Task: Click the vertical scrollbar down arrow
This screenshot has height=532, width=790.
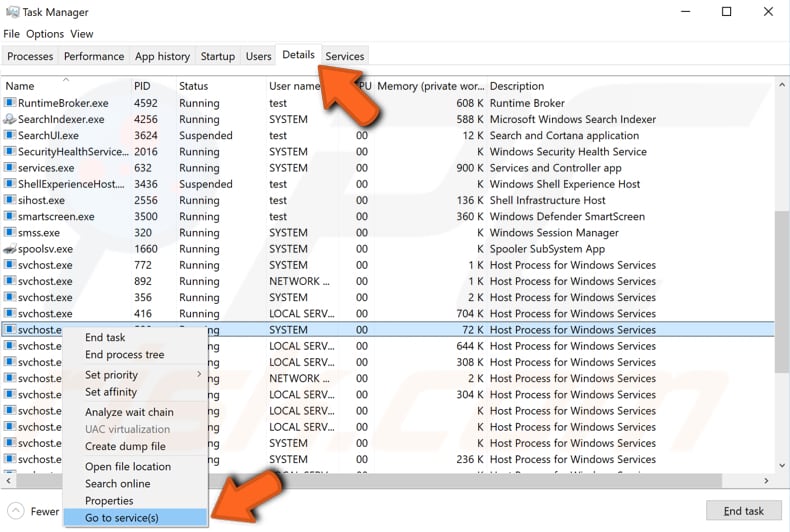Action: click(x=782, y=466)
